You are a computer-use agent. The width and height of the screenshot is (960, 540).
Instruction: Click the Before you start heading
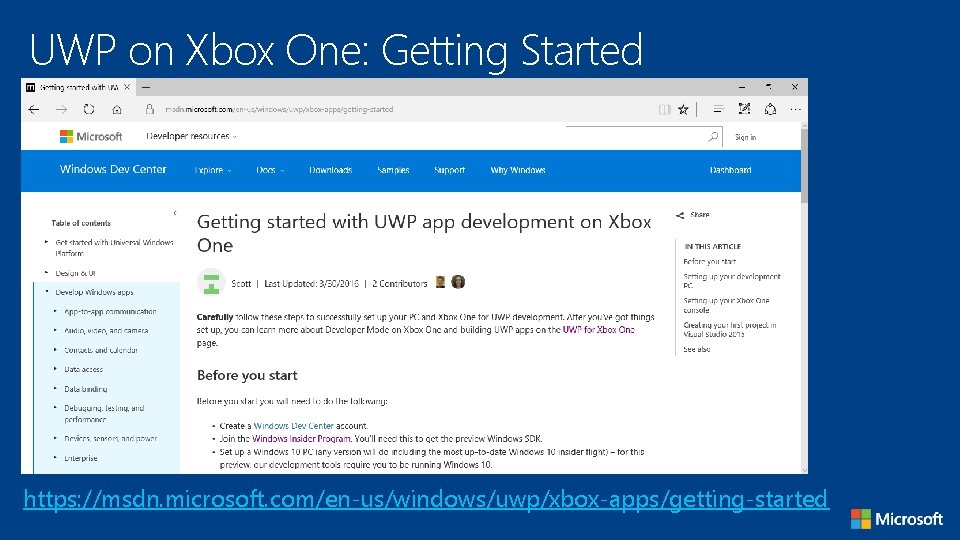coord(247,375)
